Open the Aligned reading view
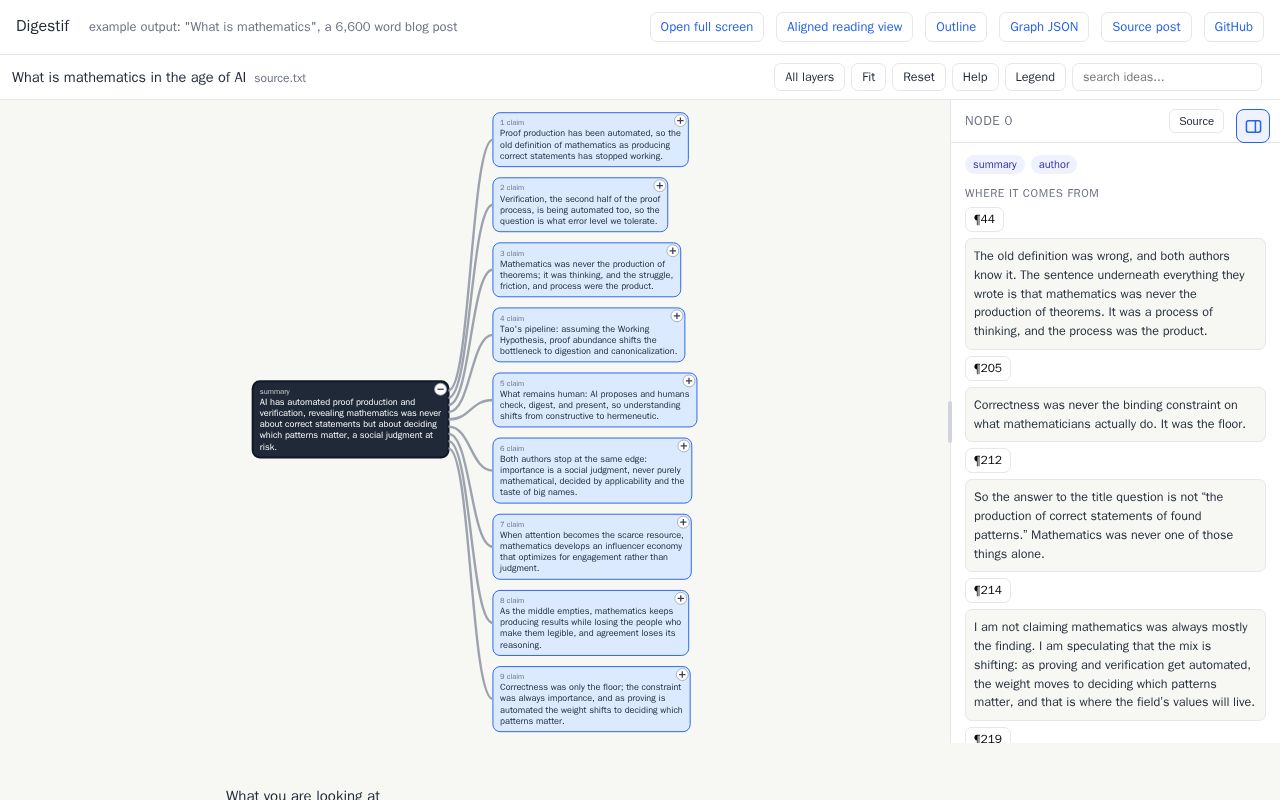 (x=844, y=27)
